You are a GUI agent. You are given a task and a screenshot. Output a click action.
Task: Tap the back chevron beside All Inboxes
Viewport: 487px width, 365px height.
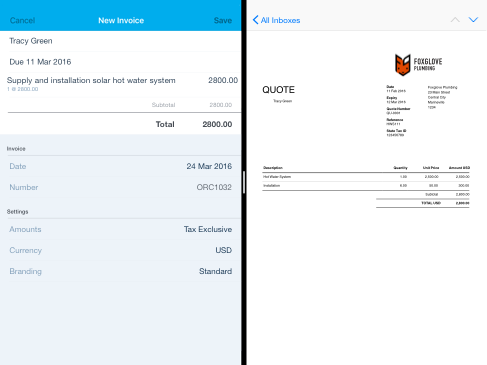pos(255,20)
